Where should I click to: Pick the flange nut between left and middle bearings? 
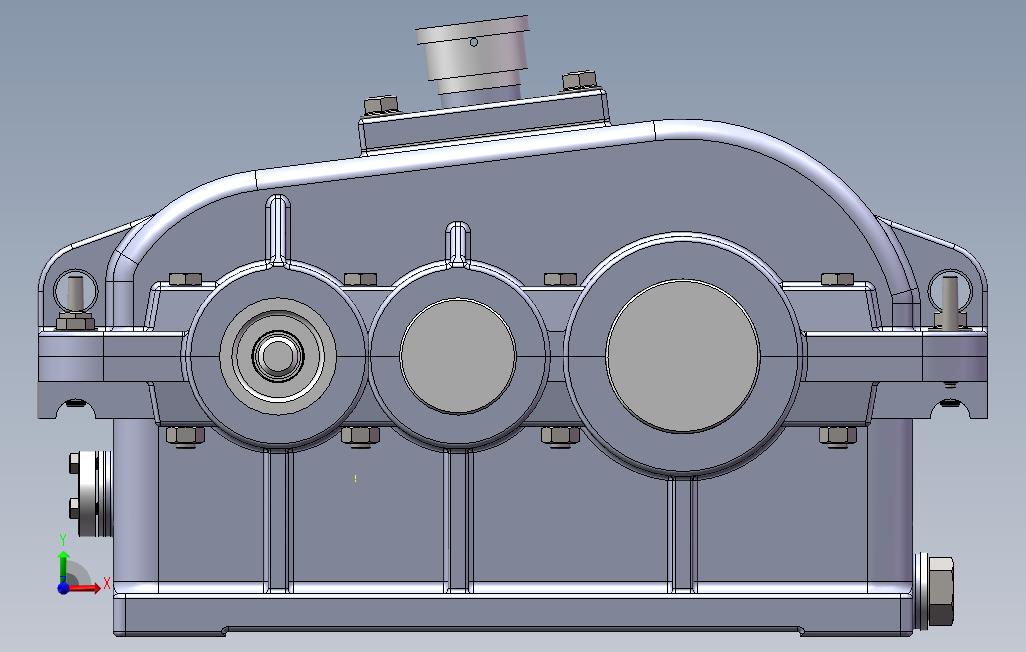click(x=361, y=435)
